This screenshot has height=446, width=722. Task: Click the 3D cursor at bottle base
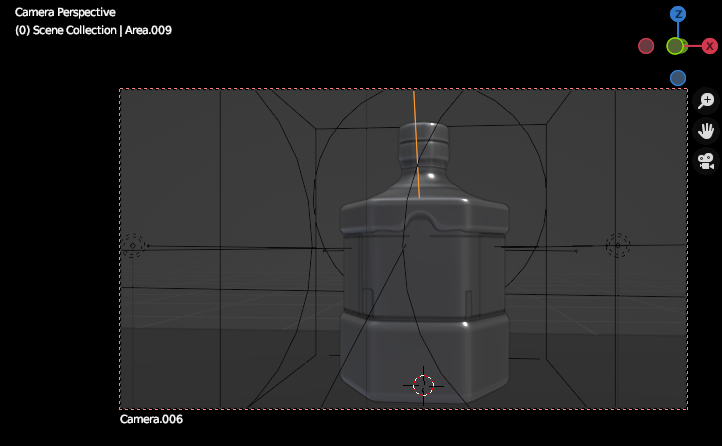tap(423, 386)
